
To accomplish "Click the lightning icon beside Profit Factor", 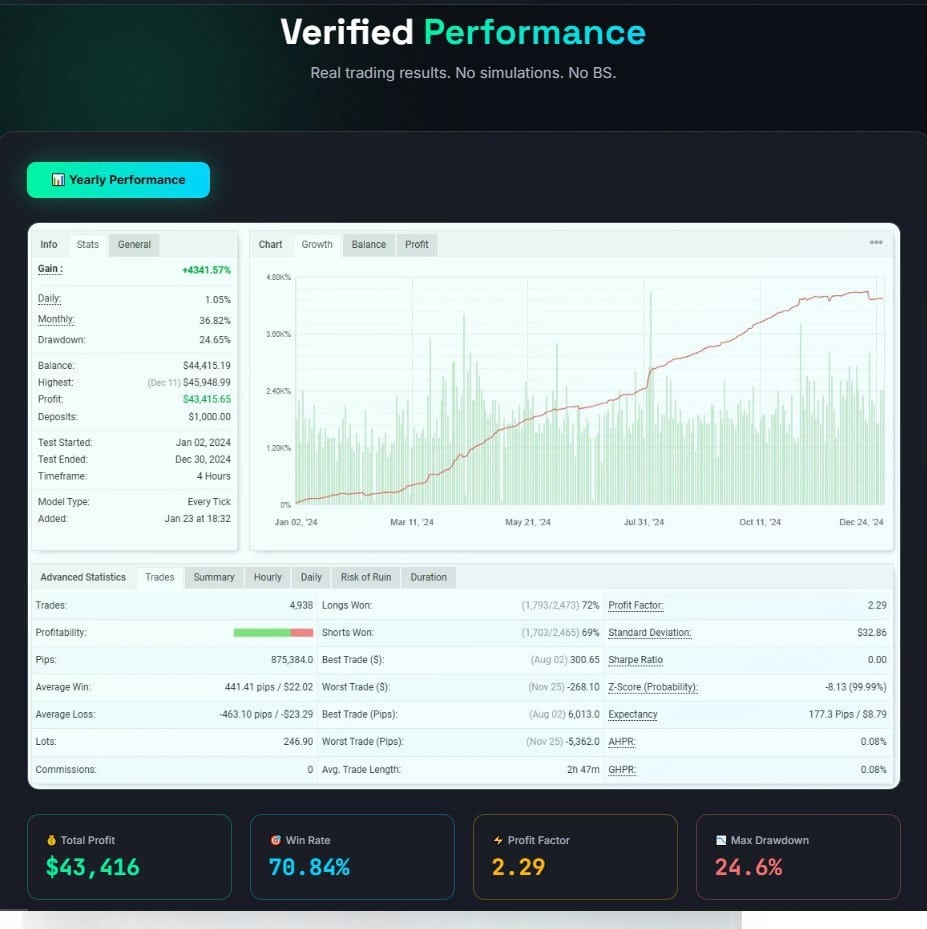I will pyautogui.click(x=498, y=840).
